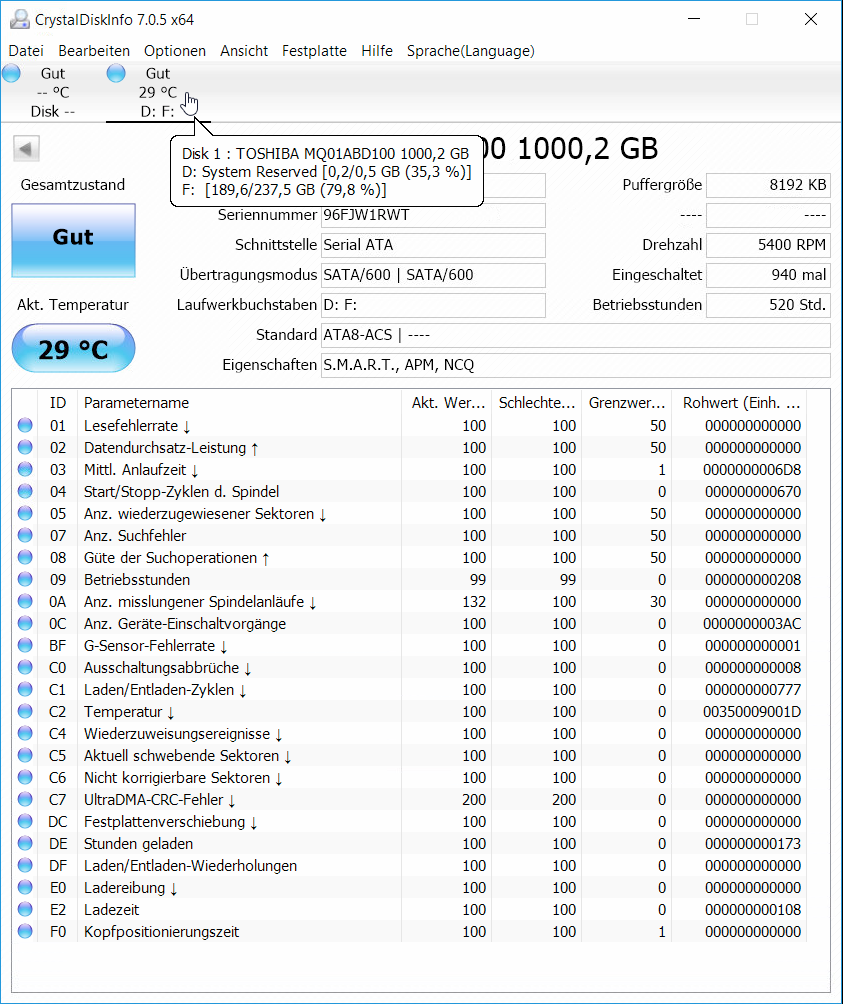
Task: Click the Puffergröße value 8192 KB
Action: [x=768, y=185]
